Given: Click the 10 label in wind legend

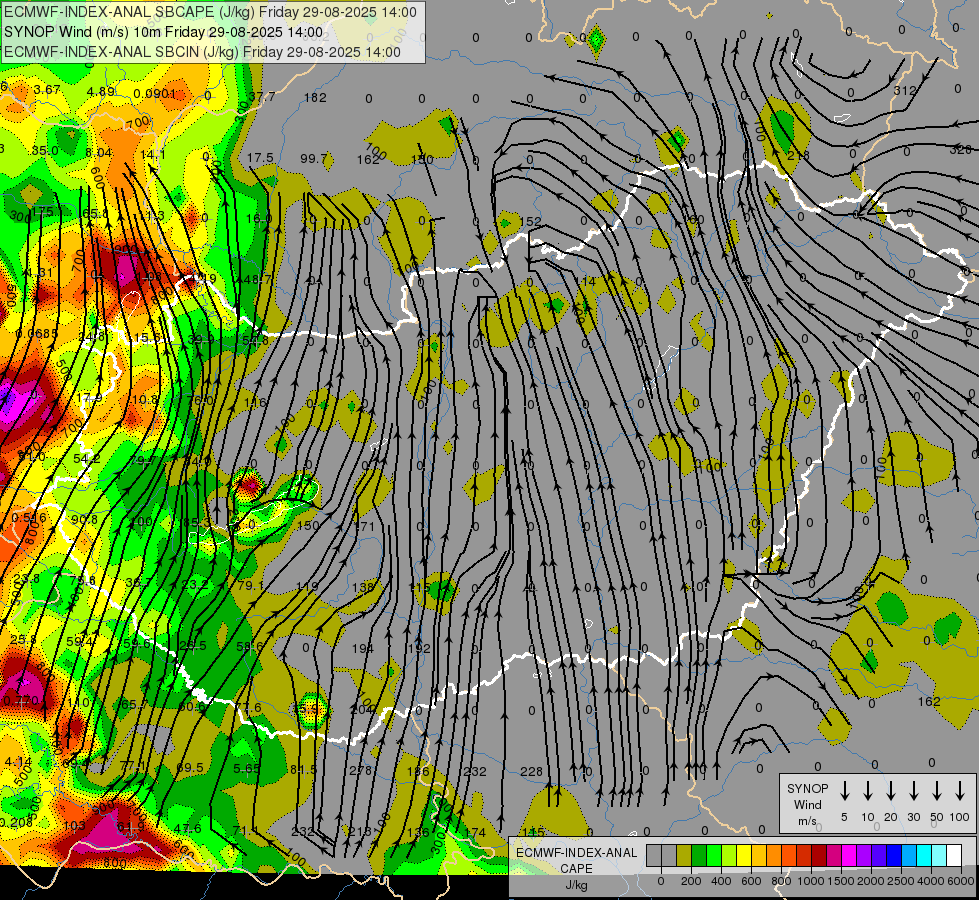Looking at the screenshot, I should (x=867, y=817).
